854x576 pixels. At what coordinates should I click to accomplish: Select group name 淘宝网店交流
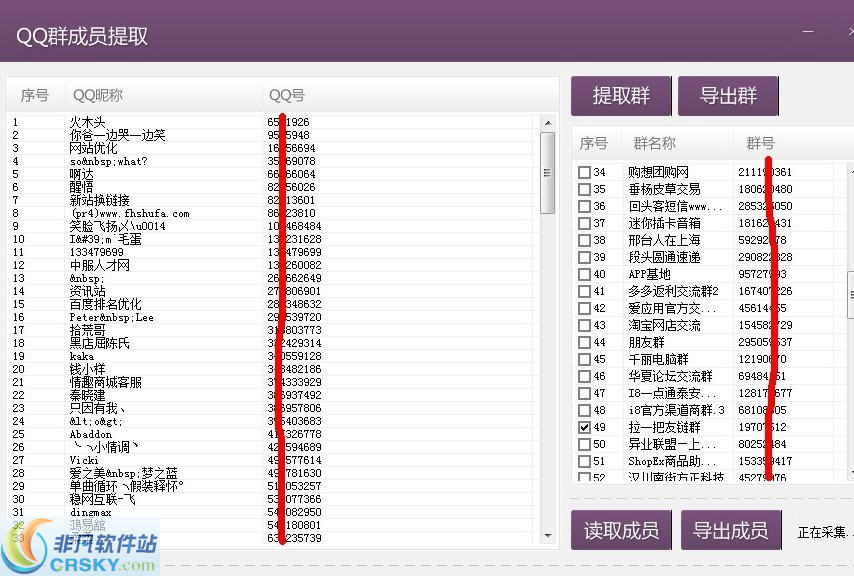664,326
